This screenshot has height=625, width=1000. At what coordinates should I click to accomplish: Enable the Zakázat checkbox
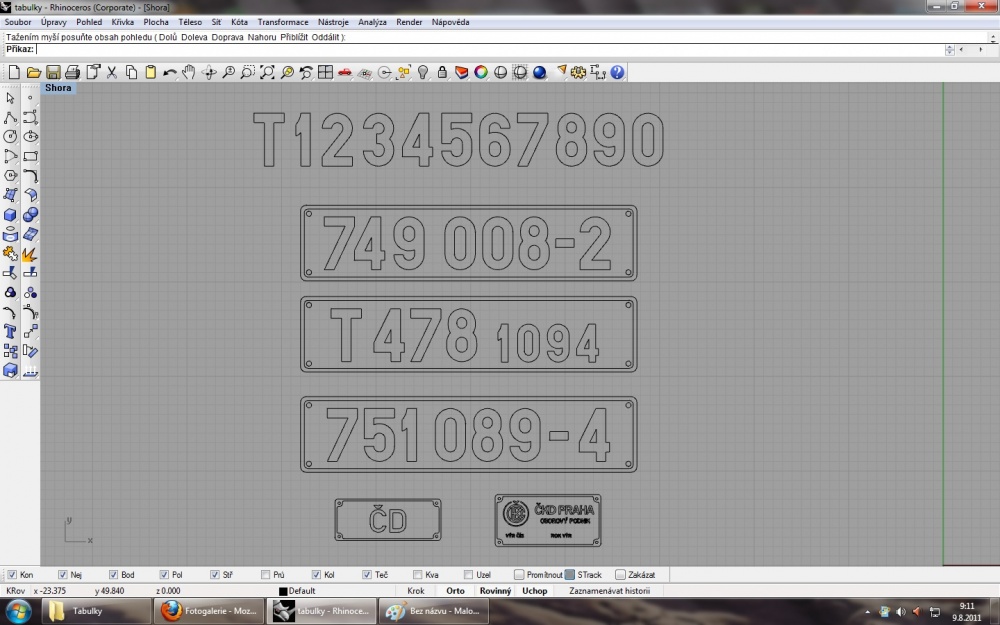(621, 575)
